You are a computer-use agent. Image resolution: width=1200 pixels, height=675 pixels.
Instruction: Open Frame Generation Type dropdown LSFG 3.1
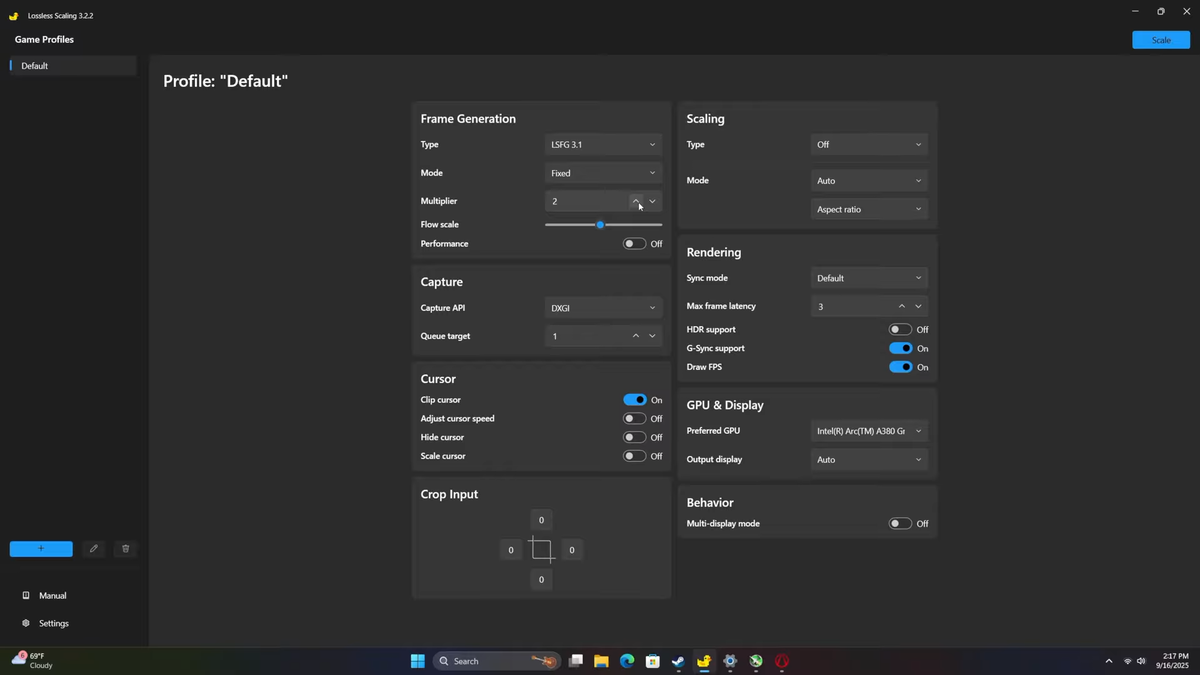pos(603,145)
